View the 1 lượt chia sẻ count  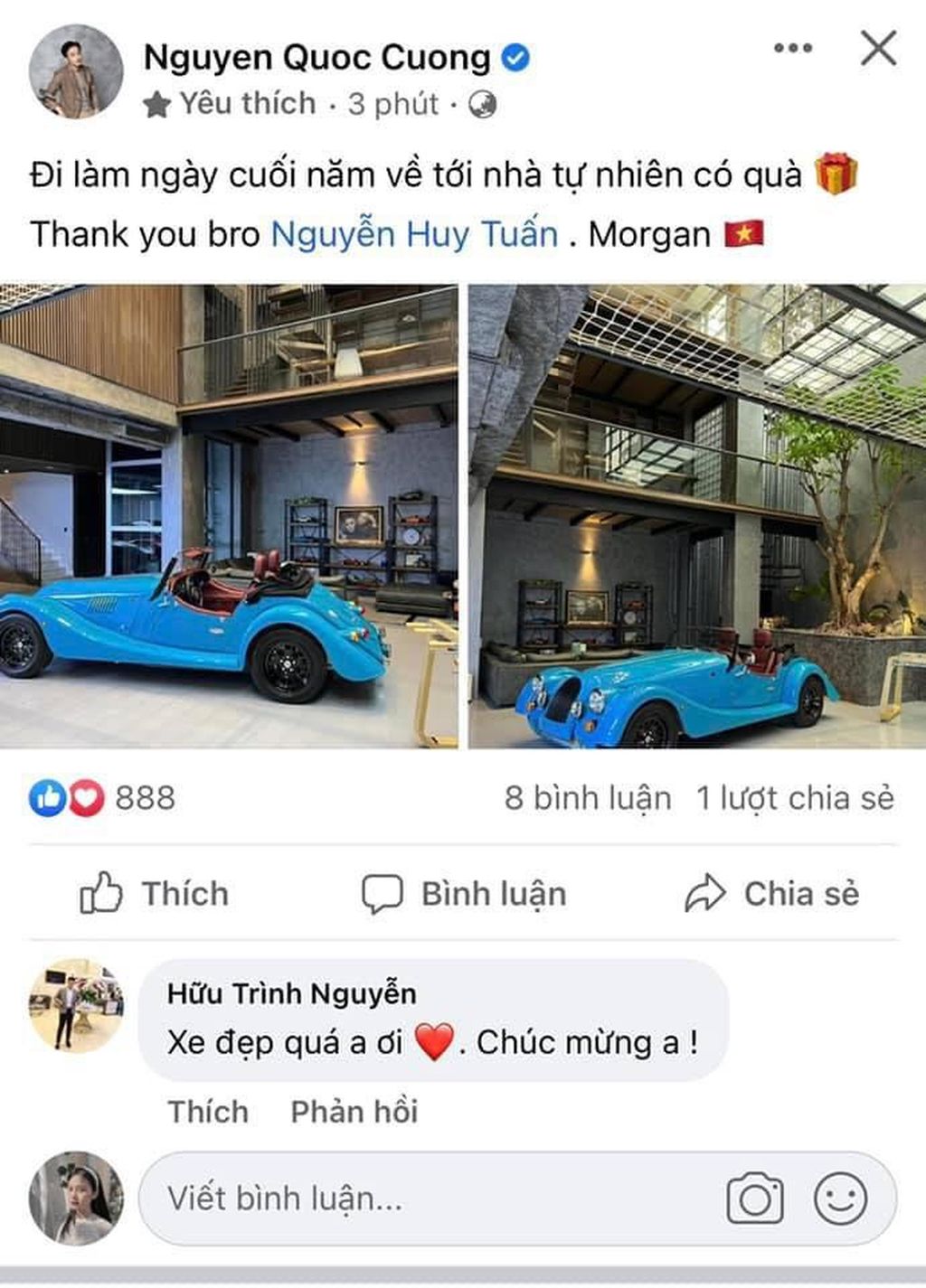795,798
